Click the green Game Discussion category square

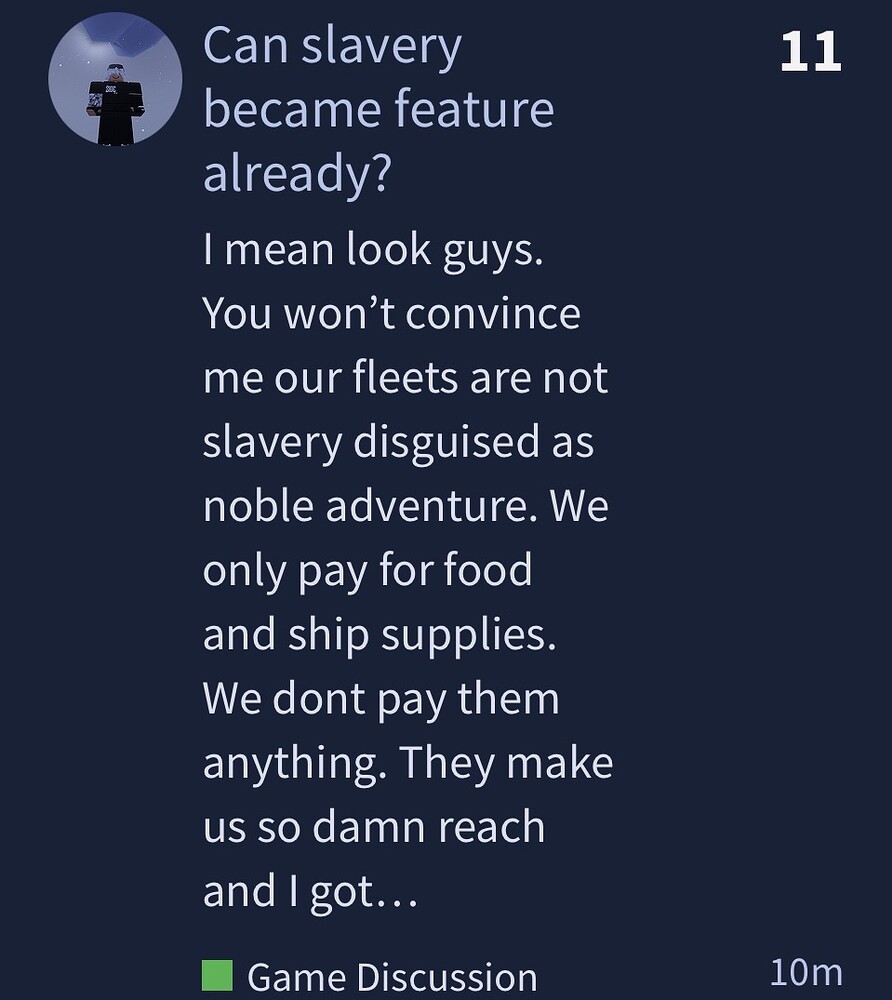coord(217,975)
